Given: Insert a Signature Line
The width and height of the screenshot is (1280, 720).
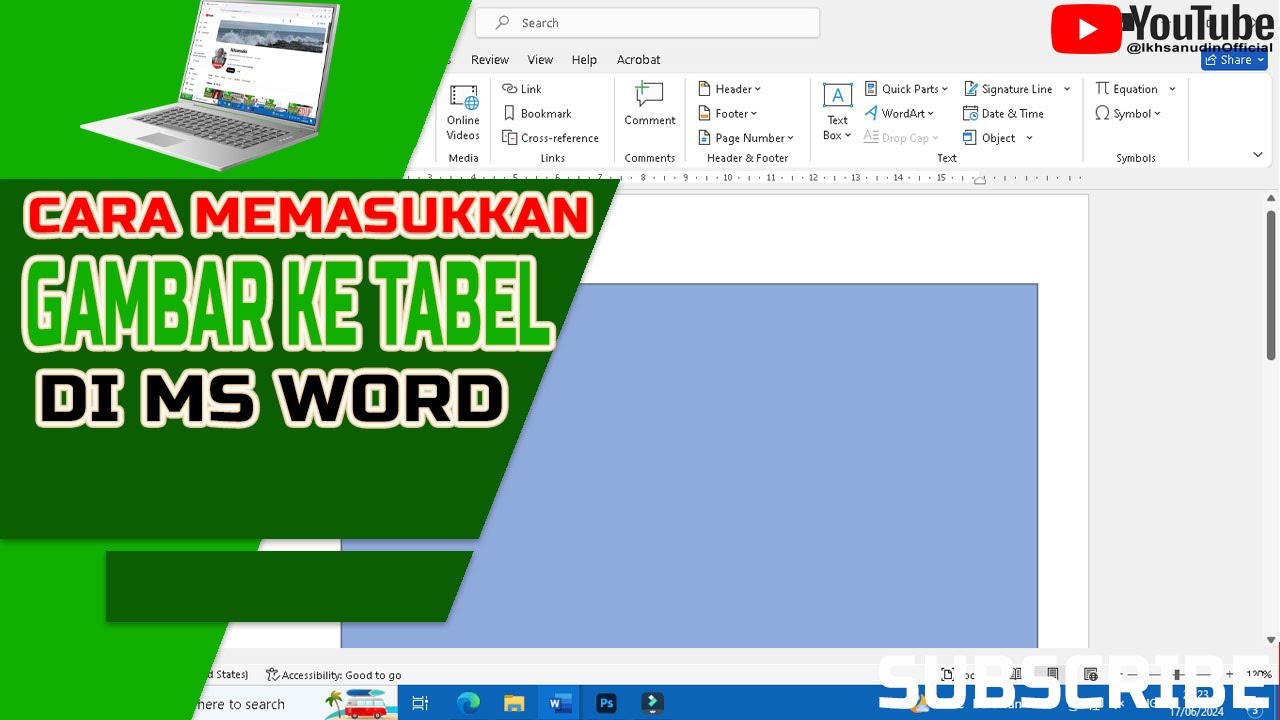Looking at the screenshot, I should click(1008, 89).
